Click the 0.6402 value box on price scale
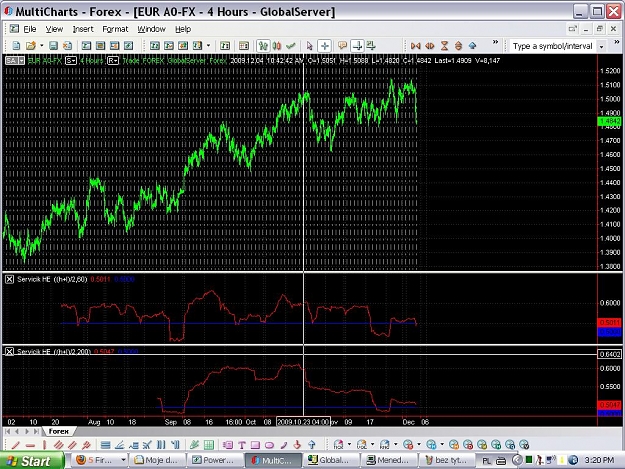This screenshot has height=469, width=625. coord(609,354)
